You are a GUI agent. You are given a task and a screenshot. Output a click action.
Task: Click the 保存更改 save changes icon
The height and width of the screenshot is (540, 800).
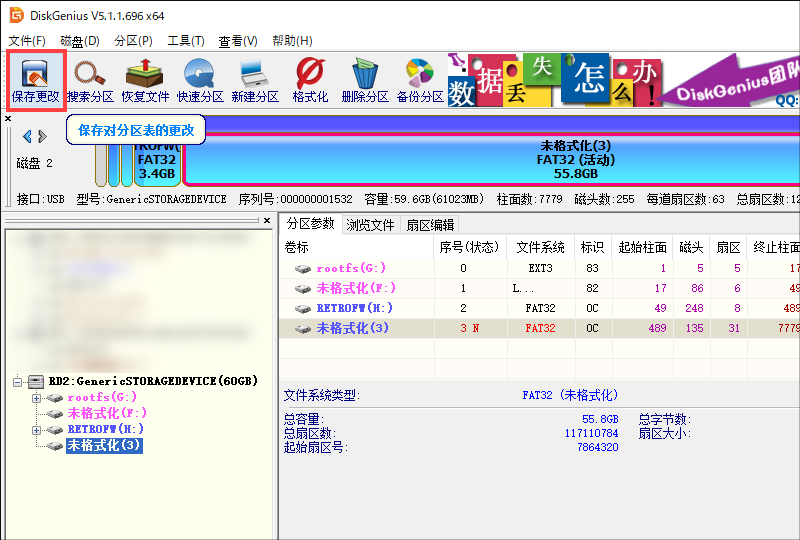tap(36, 81)
